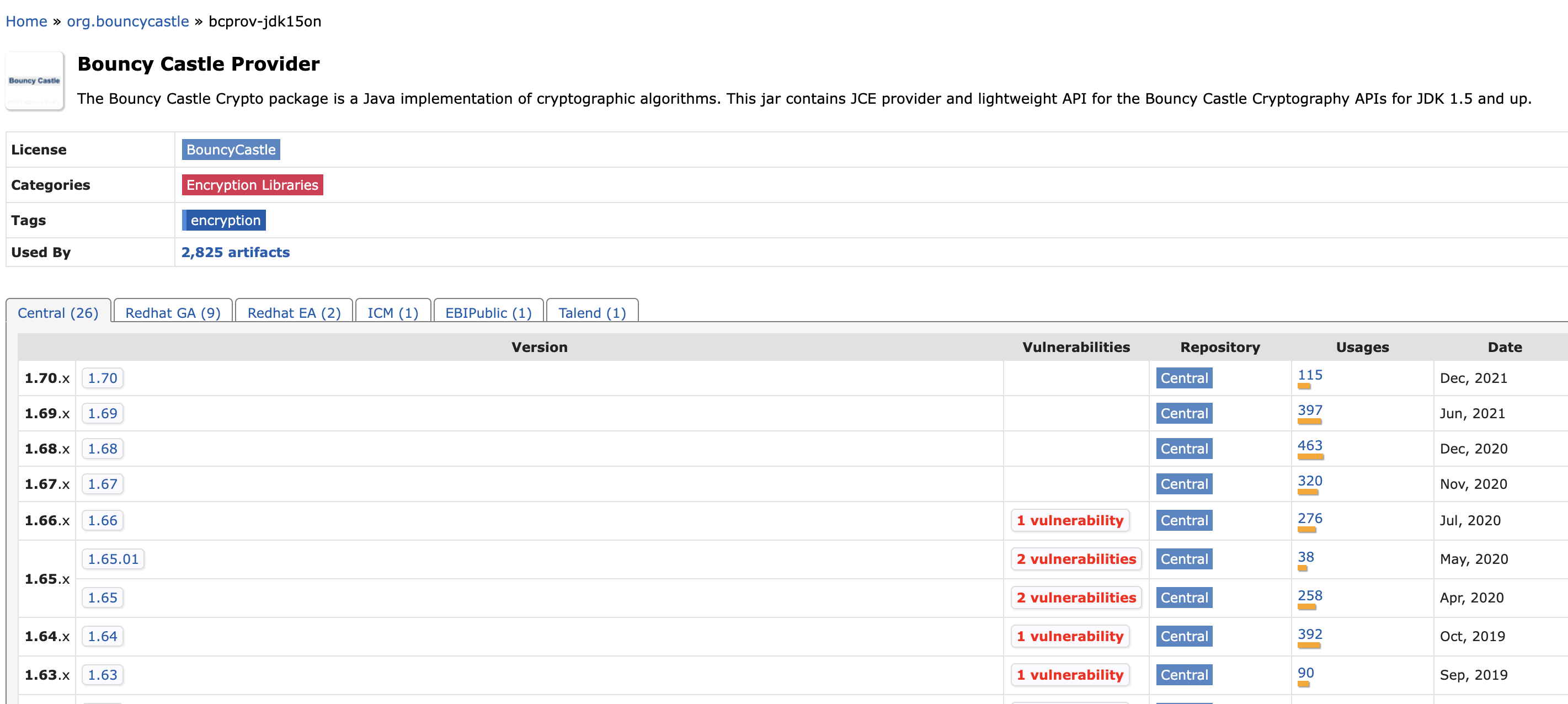1568x704 pixels.
Task: Open the 2,825 artifacts link
Action: [236, 253]
